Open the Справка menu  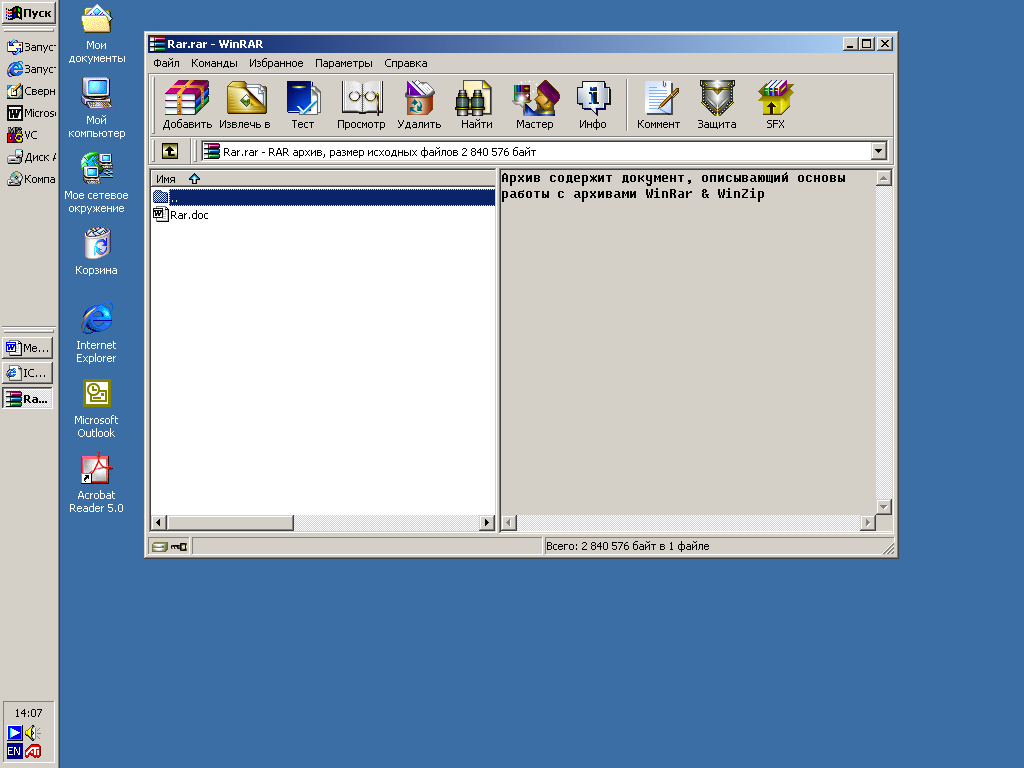click(406, 63)
